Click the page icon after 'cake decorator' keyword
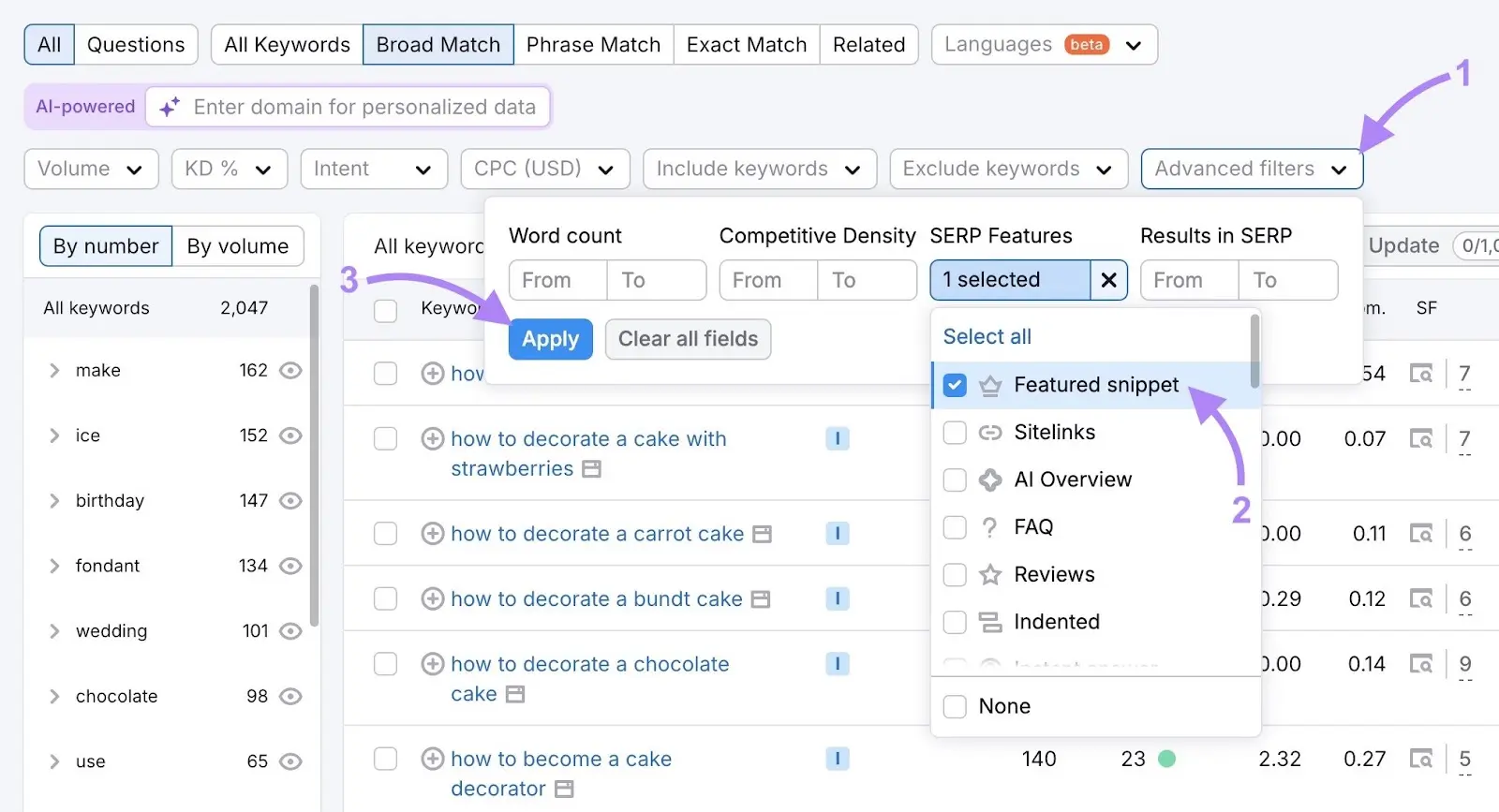Viewport: 1499px width, 812px height. pos(564,790)
